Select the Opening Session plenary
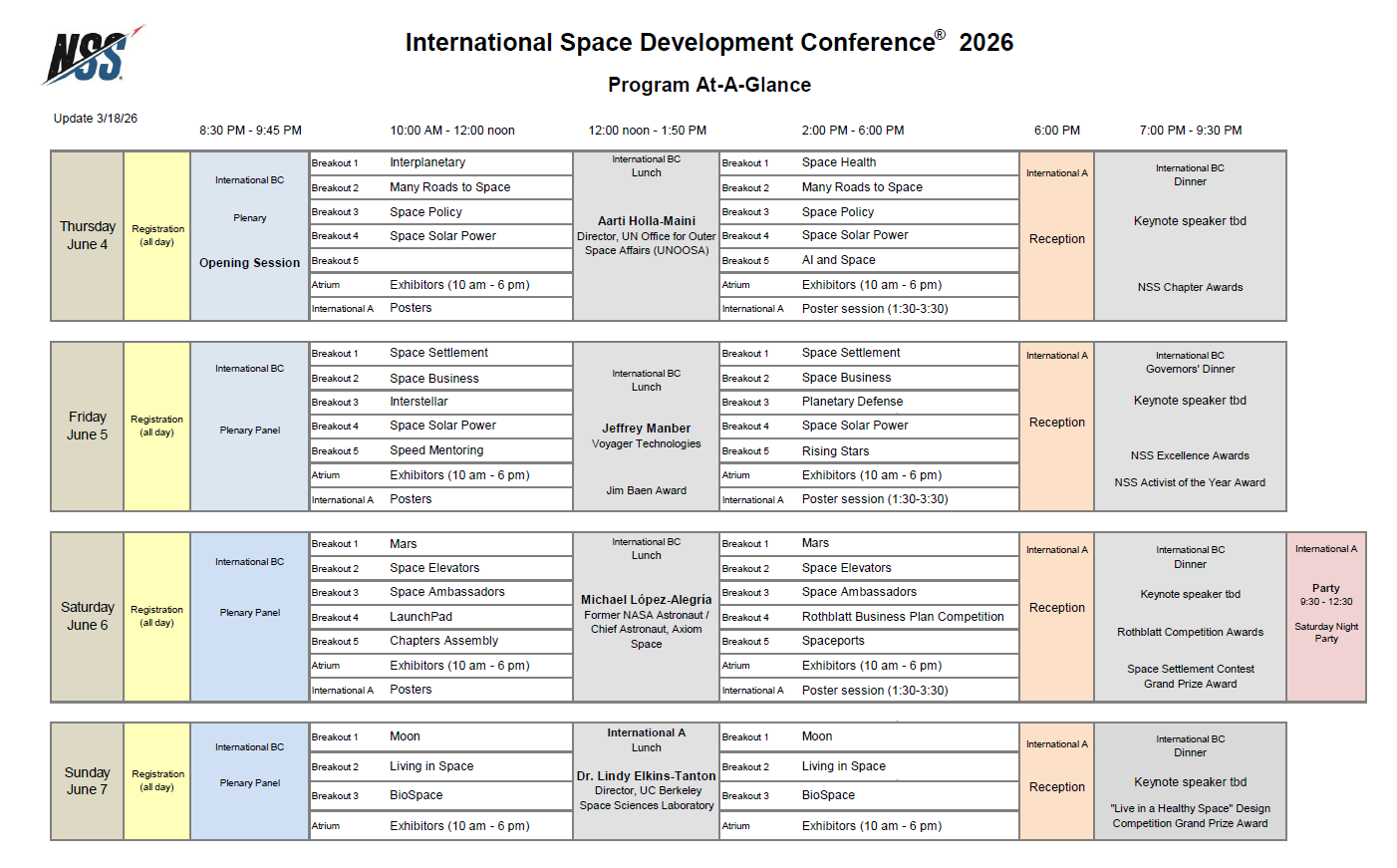Screen dimensions: 1397x868 (x=249, y=263)
